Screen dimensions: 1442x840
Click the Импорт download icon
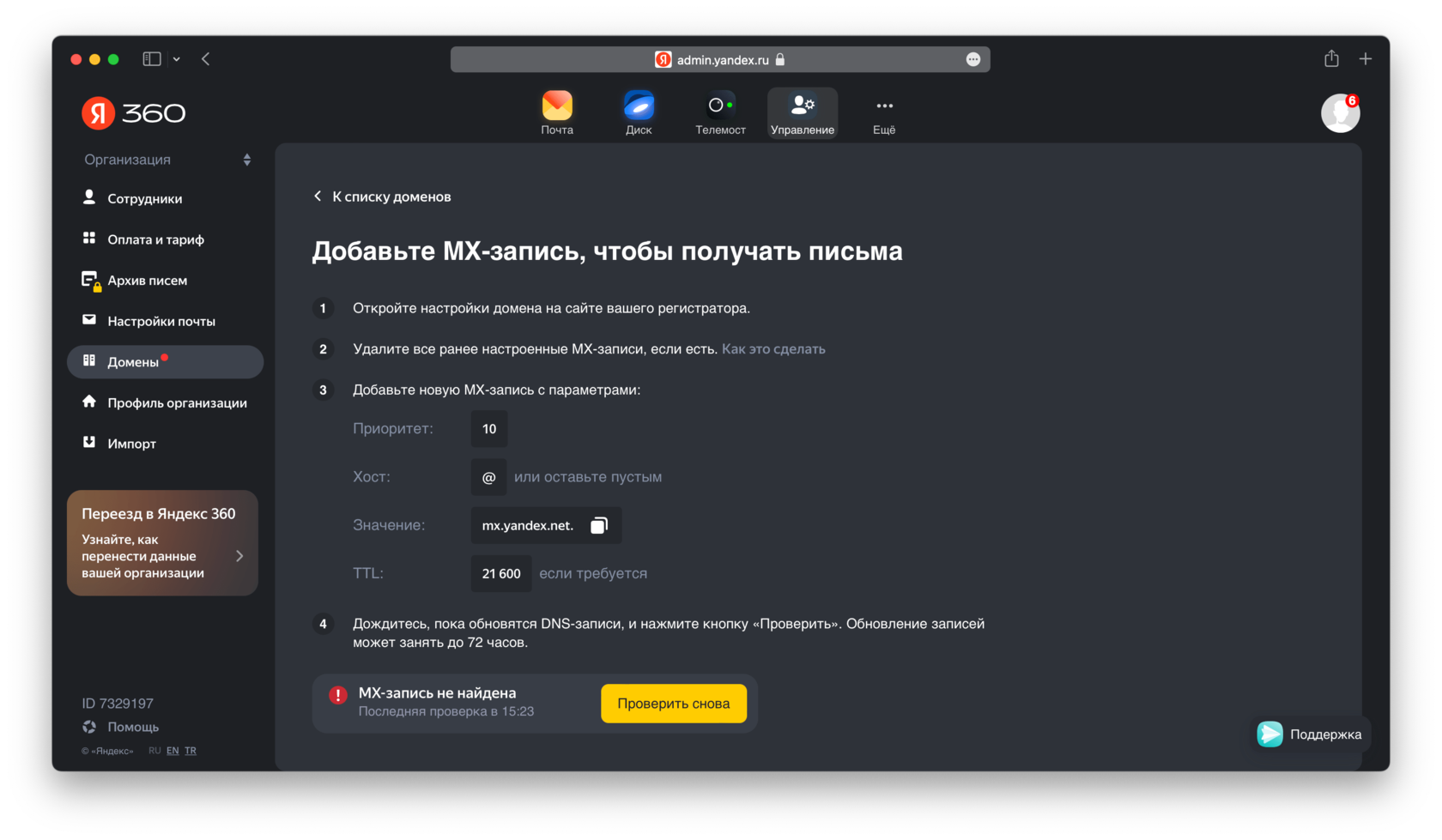coord(89,442)
